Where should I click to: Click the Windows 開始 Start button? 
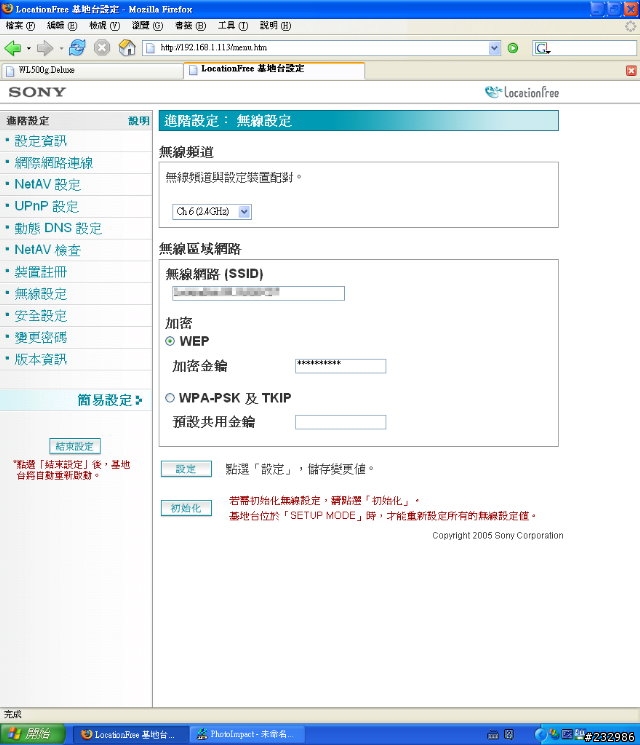pos(32,734)
